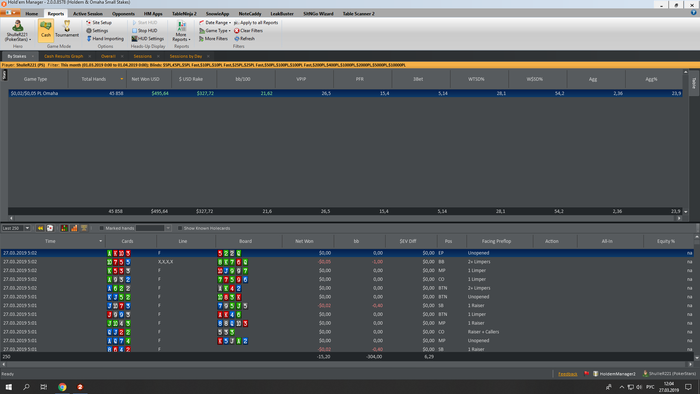Open Settings in Options group
This screenshot has height=394, width=700.
coord(97,30)
